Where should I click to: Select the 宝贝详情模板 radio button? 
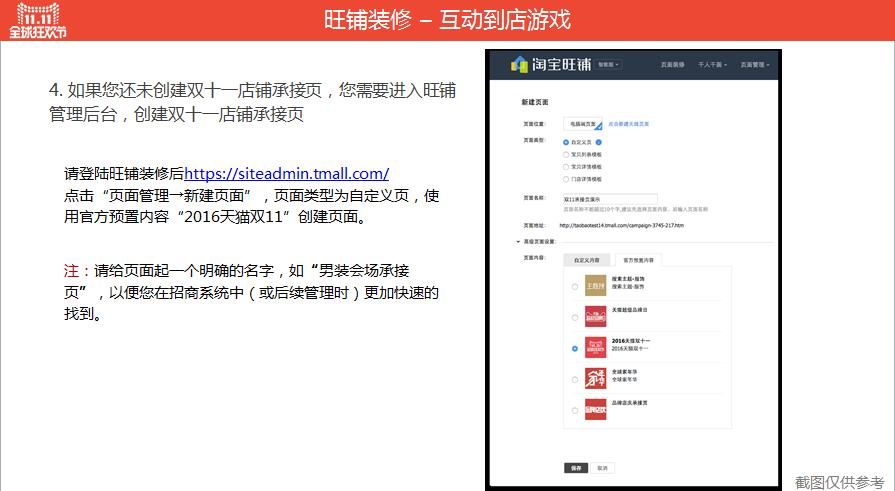coord(566,167)
